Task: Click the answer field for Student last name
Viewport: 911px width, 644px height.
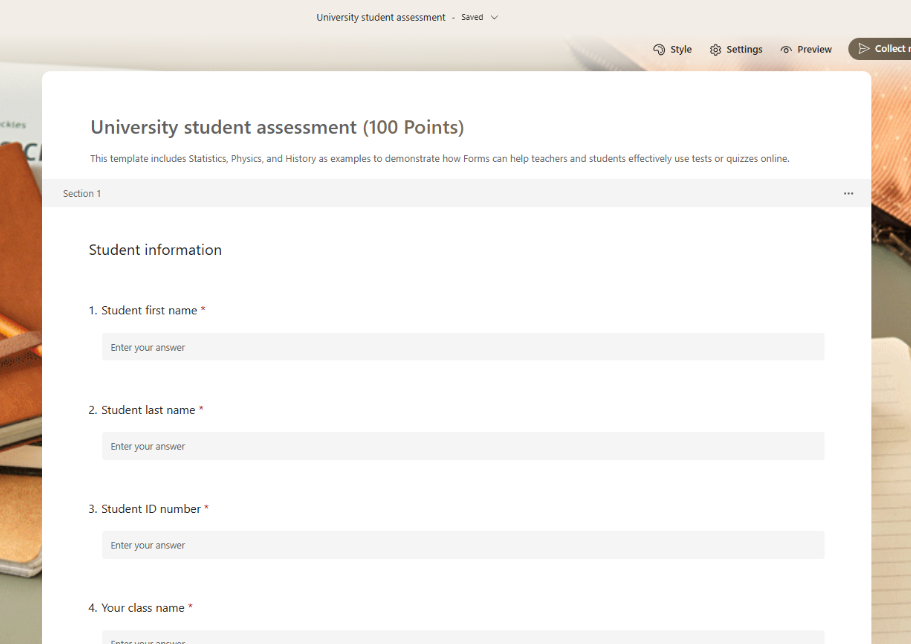Action: tap(465, 445)
